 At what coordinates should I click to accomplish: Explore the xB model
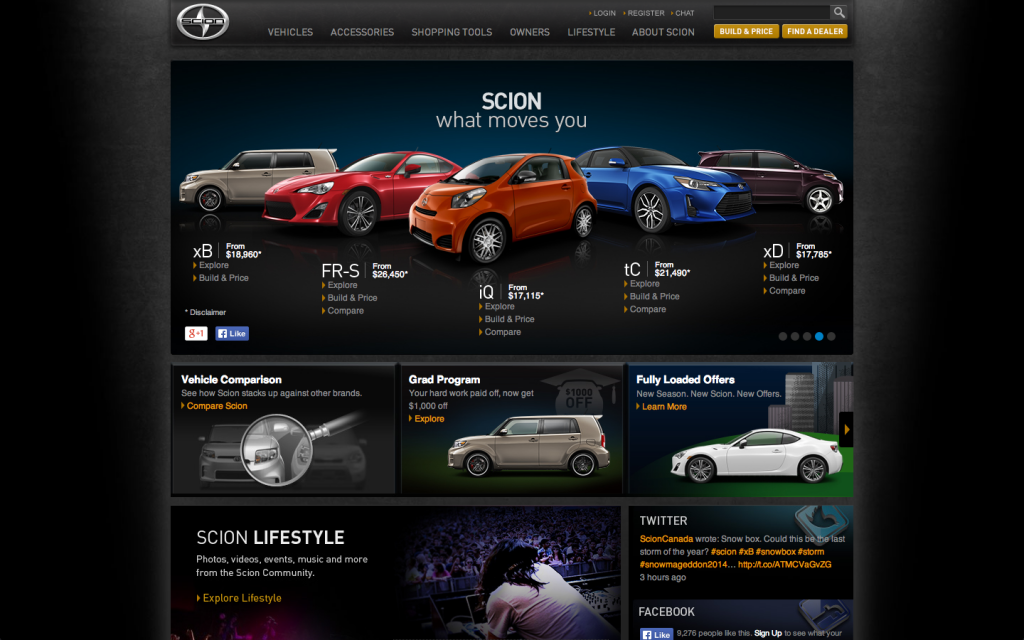(x=214, y=265)
